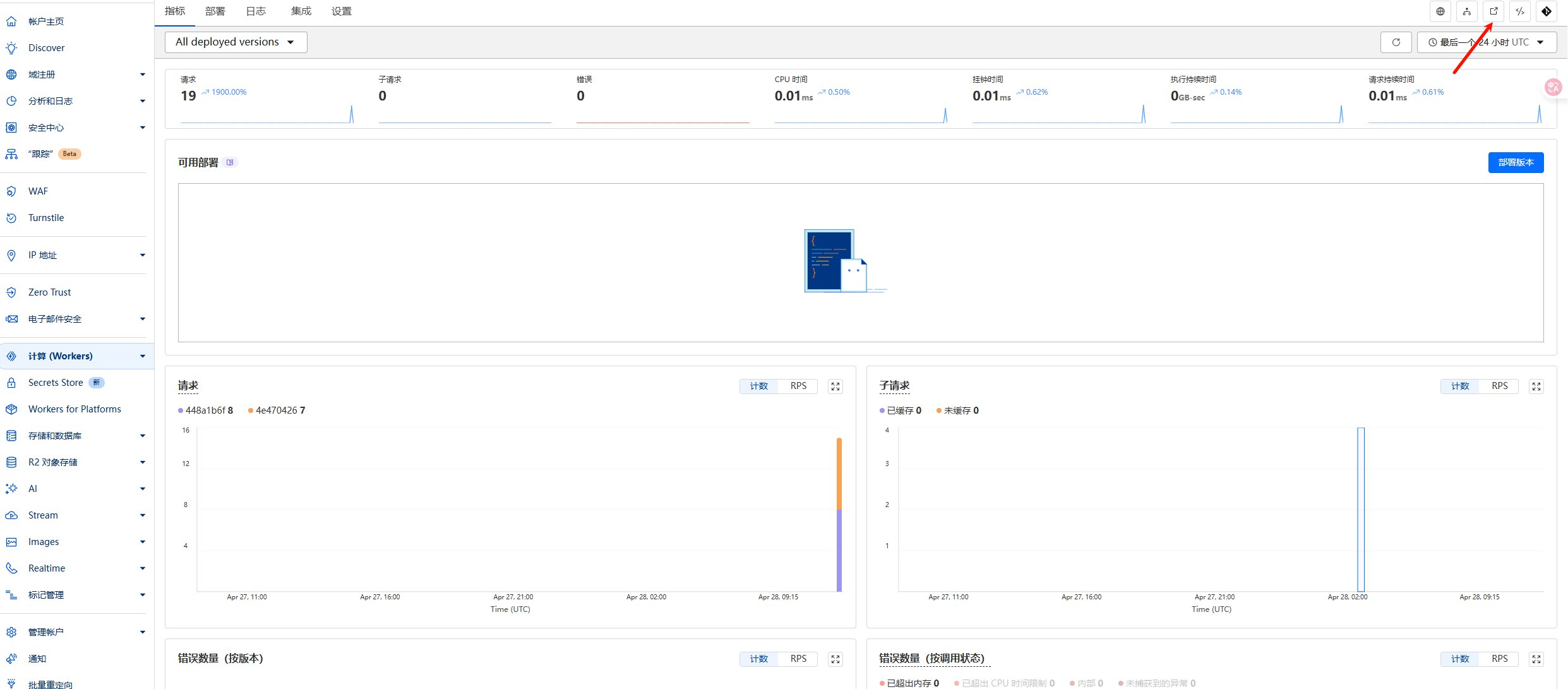Expand the 请求 chart to fullscreen
The width and height of the screenshot is (1568, 689).
pyautogui.click(x=835, y=386)
